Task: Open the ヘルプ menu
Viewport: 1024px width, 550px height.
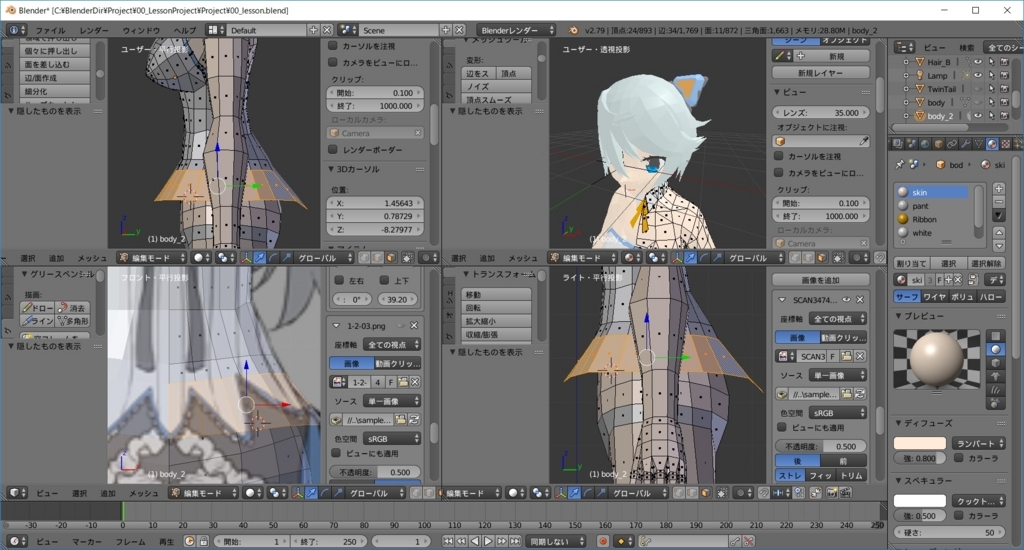Action: [x=185, y=31]
